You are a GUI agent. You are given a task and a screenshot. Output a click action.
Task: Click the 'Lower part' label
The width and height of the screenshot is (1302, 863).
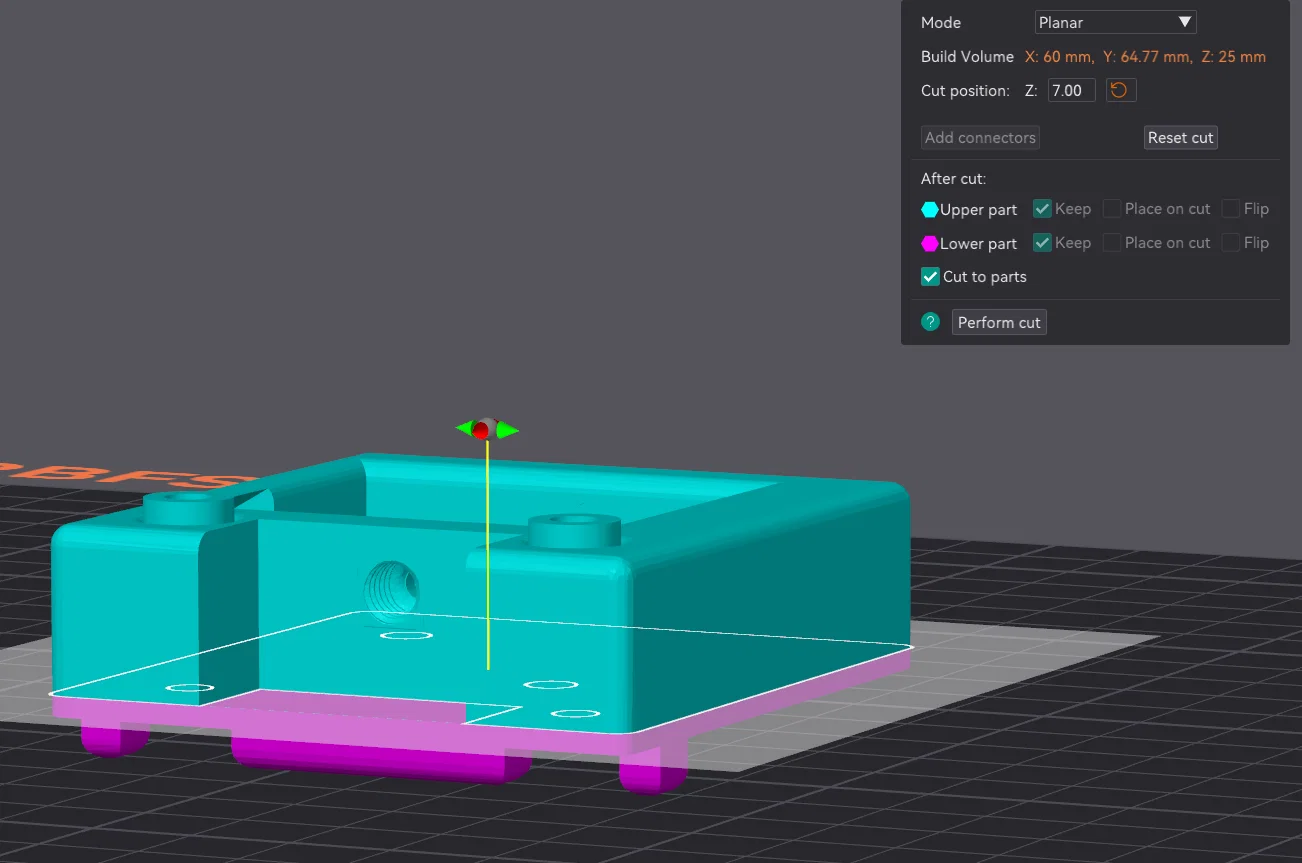pos(978,244)
